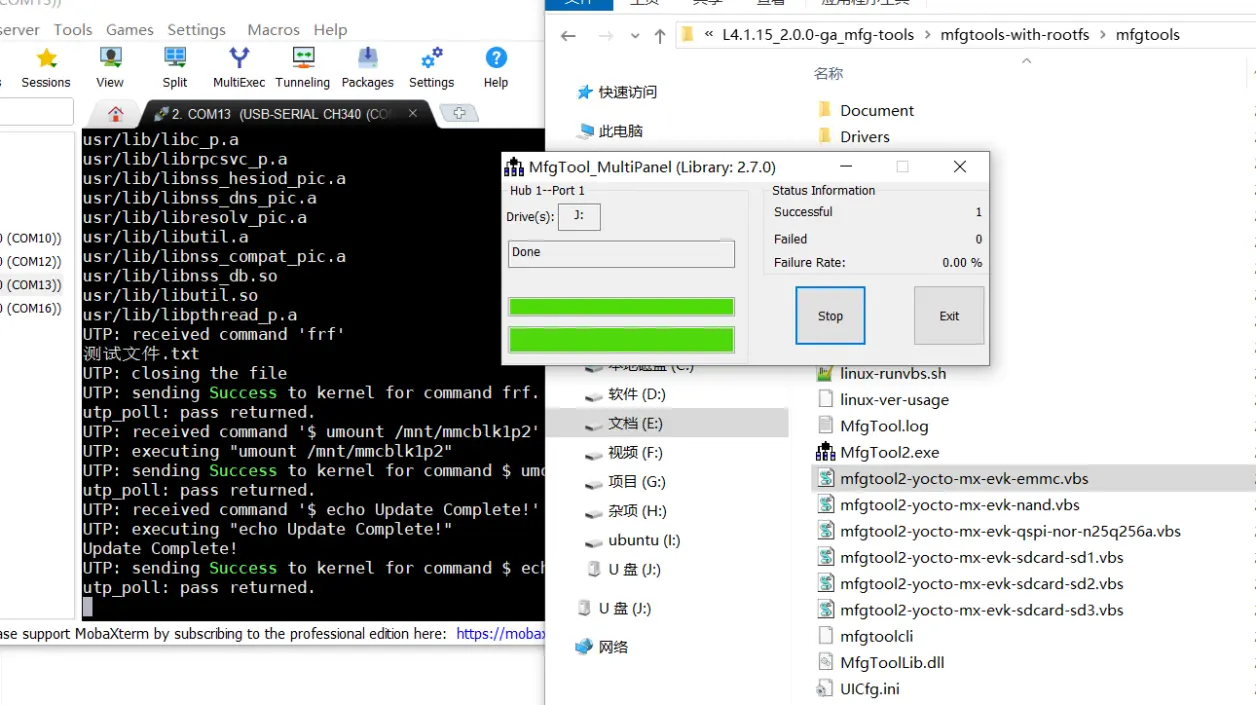Open recent locations dropdown in Explorer
The width and height of the screenshot is (1256, 705).
coord(635,36)
